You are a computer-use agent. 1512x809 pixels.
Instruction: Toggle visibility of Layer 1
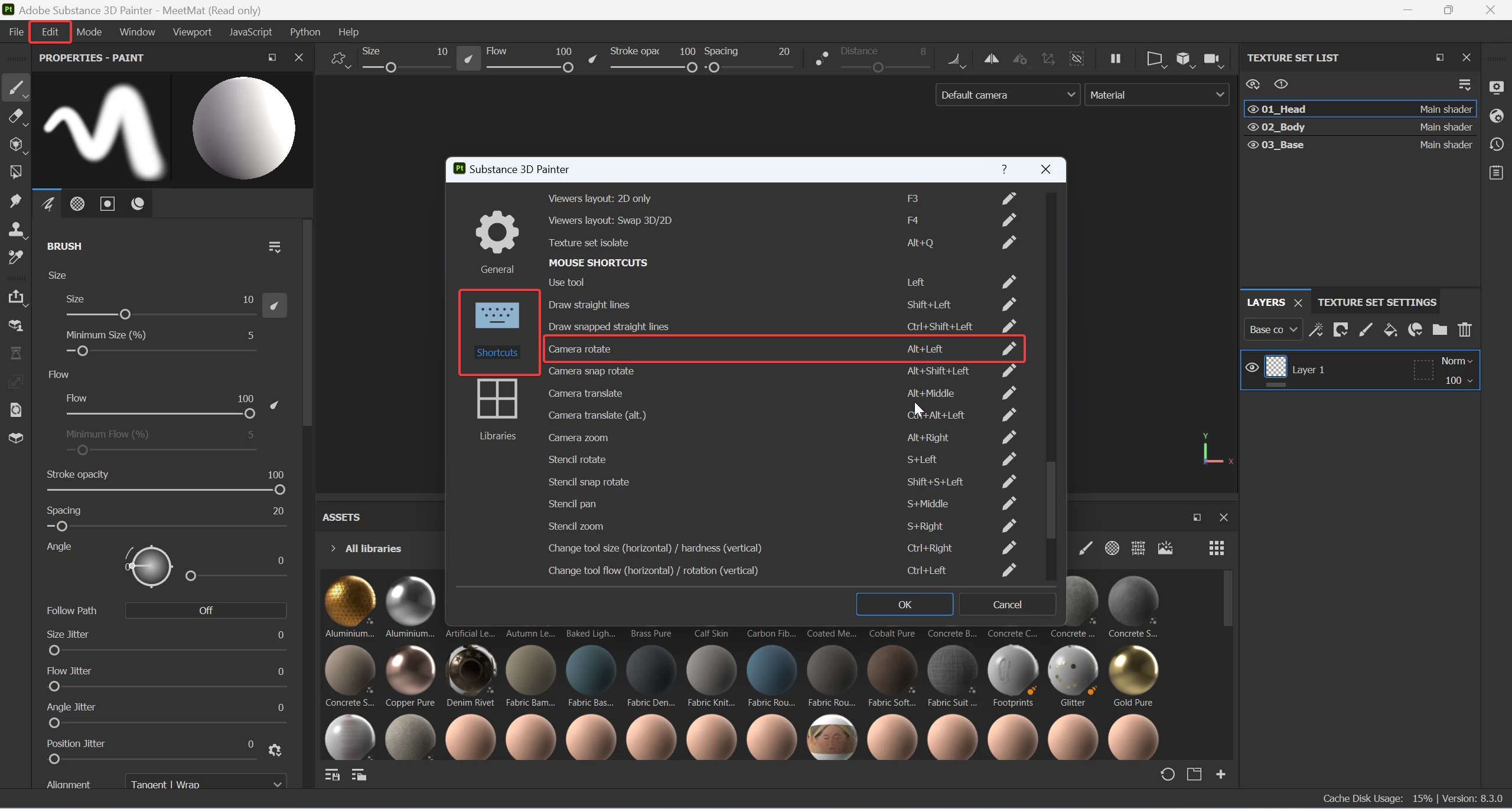click(1252, 367)
